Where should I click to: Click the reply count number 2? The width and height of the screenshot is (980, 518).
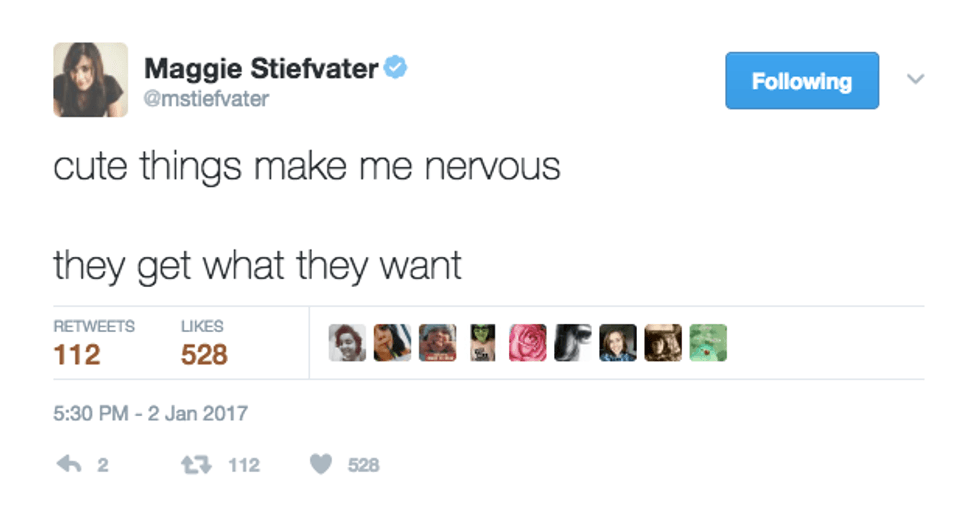click(103, 465)
